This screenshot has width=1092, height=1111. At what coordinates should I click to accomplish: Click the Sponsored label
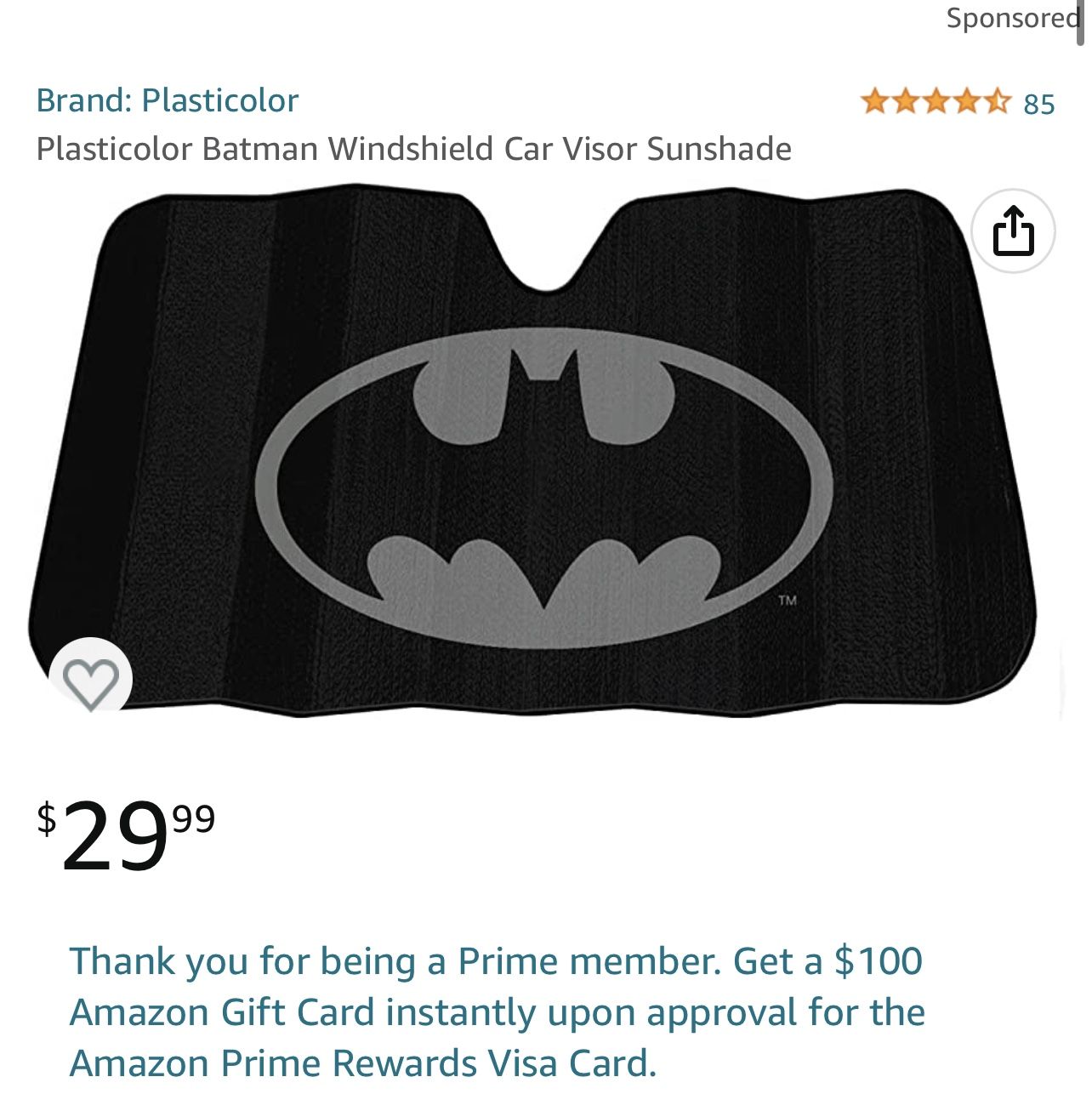click(x=1011, y=18)
